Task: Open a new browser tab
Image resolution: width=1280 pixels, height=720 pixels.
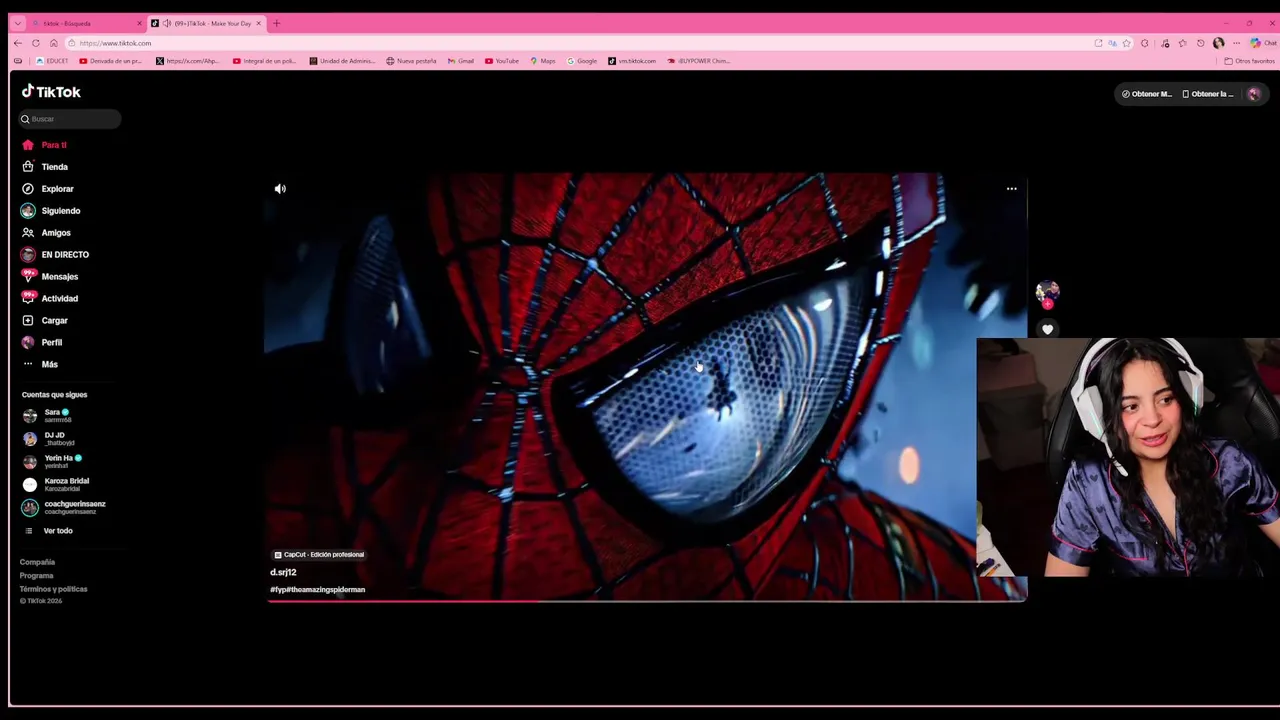Action: click(x=276, y=23)
